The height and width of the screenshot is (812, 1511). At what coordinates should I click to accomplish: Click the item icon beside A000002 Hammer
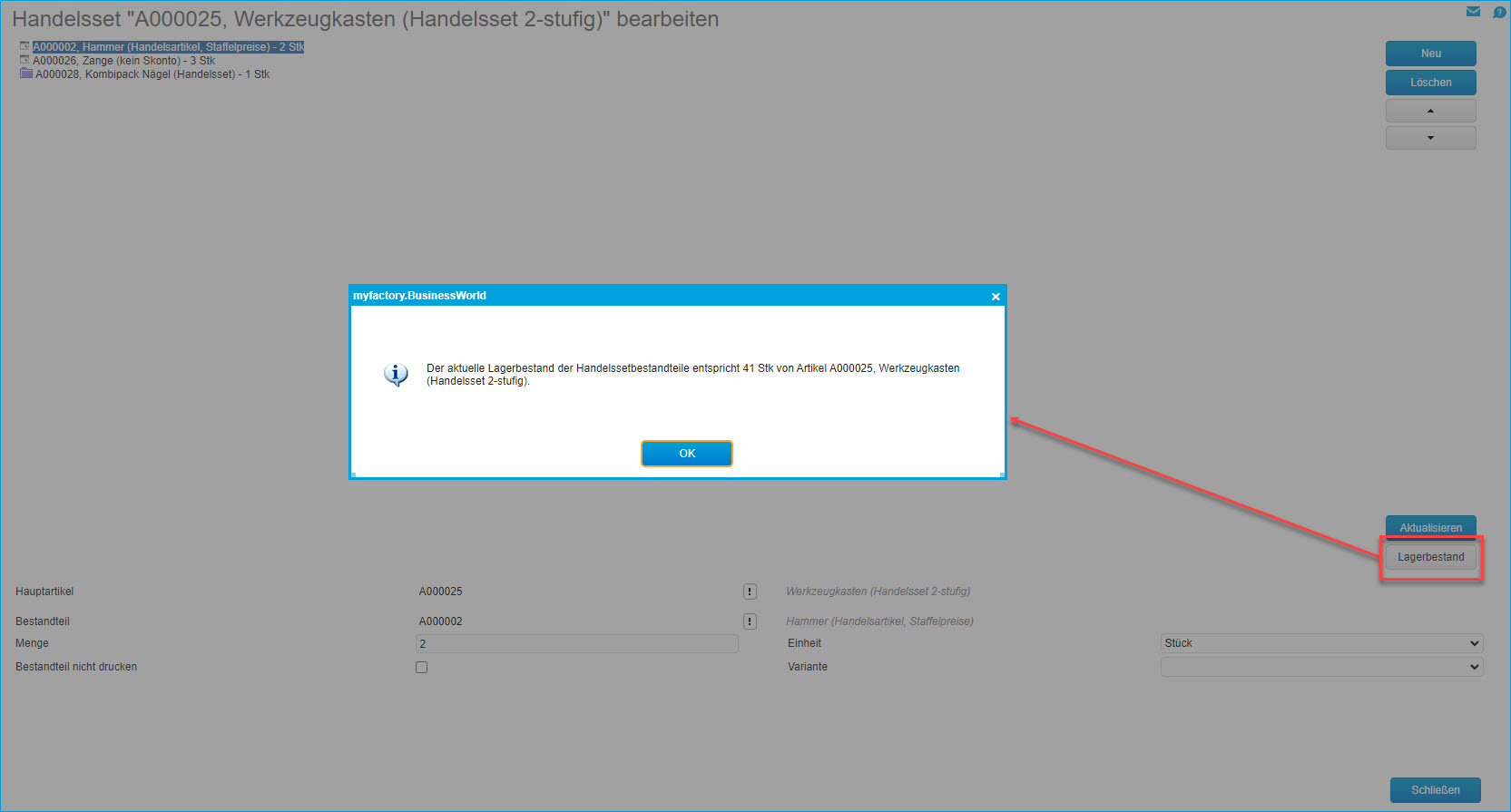pyautogui.click(x=25, y=46)
